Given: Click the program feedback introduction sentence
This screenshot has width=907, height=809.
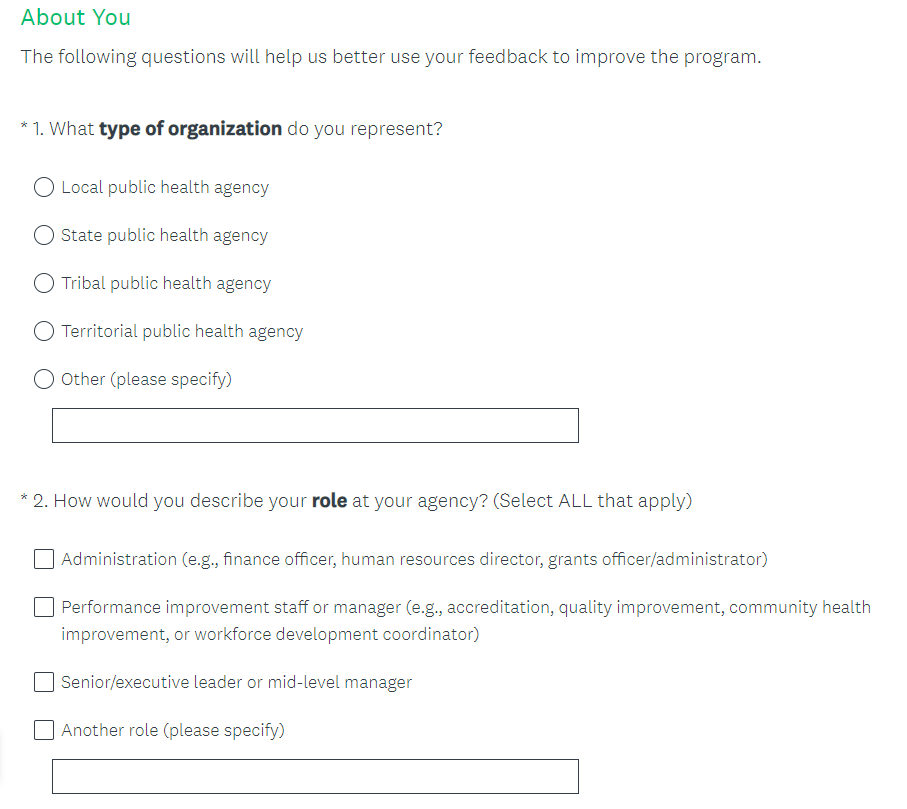Looking at the screenshot, I should [x=391, y=56].
